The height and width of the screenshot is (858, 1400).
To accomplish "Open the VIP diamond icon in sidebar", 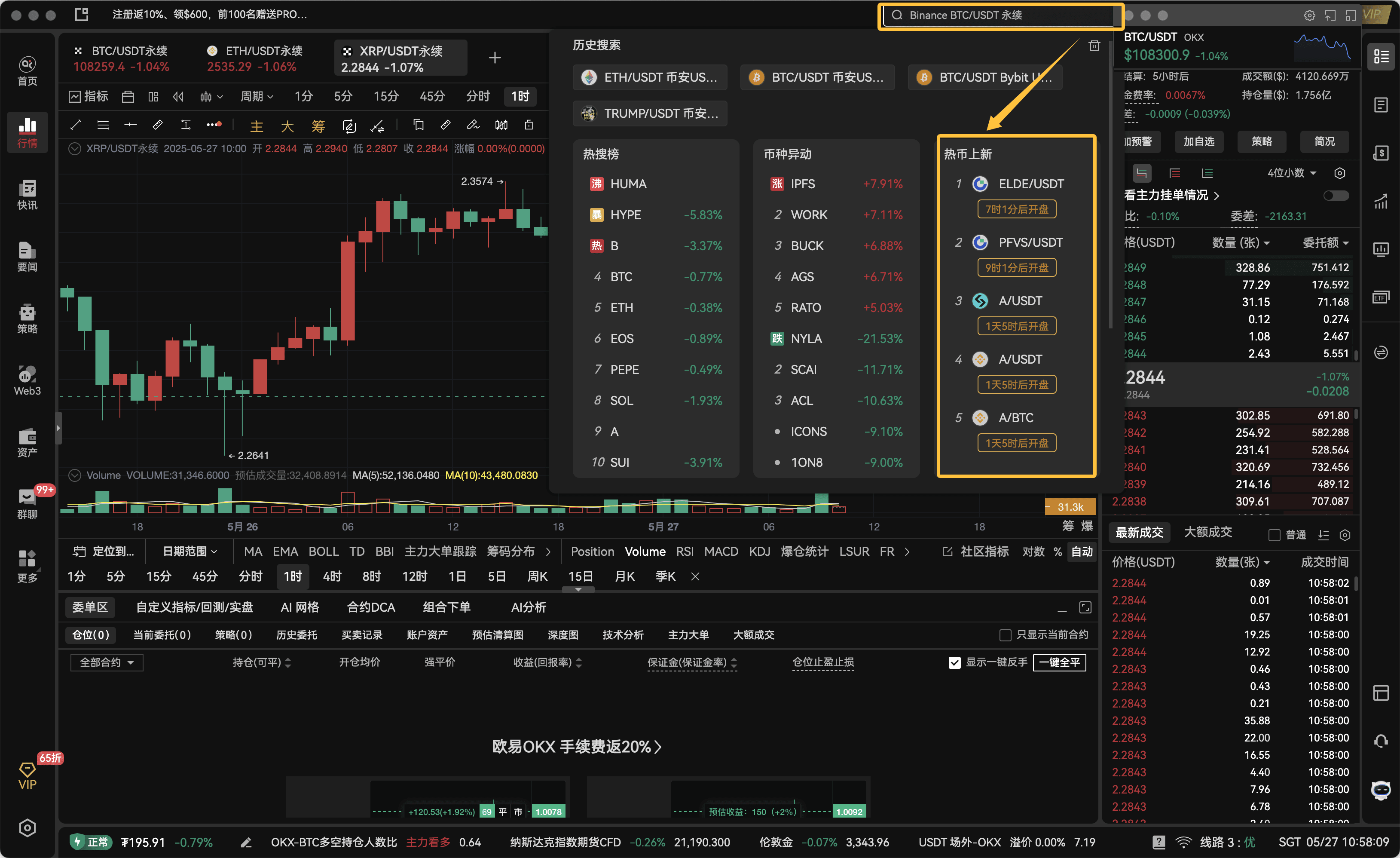I will (27, 776).
